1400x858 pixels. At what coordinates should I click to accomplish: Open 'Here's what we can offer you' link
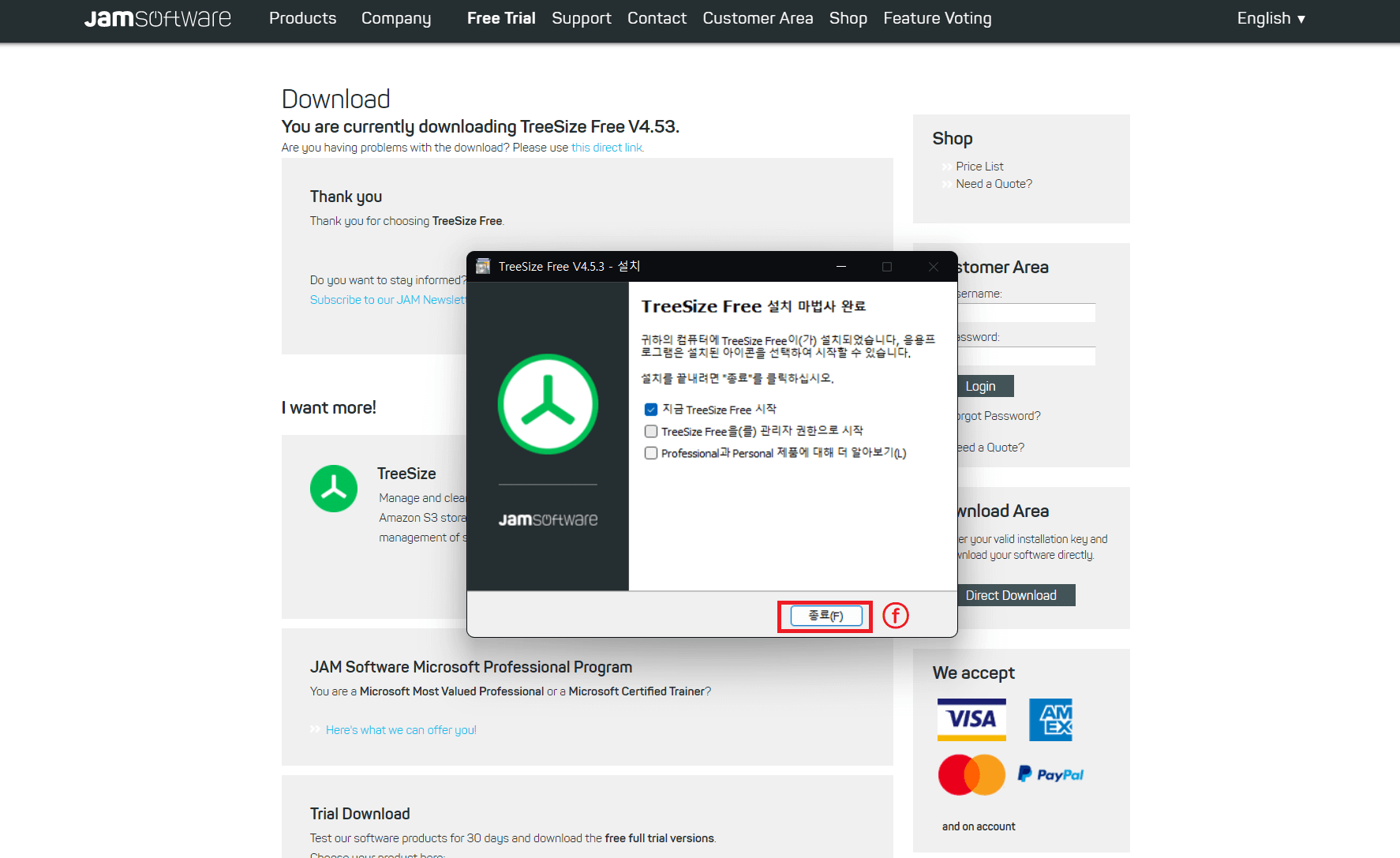click(x=401, y=730)
